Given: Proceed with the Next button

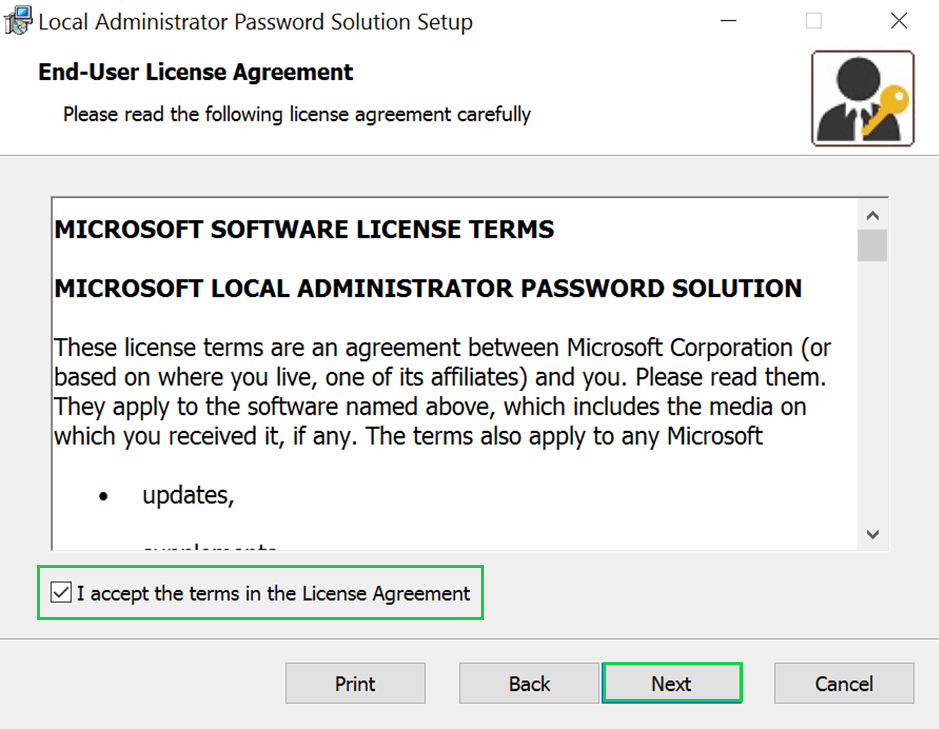Looking at the screenshot, I should point(671,684).
